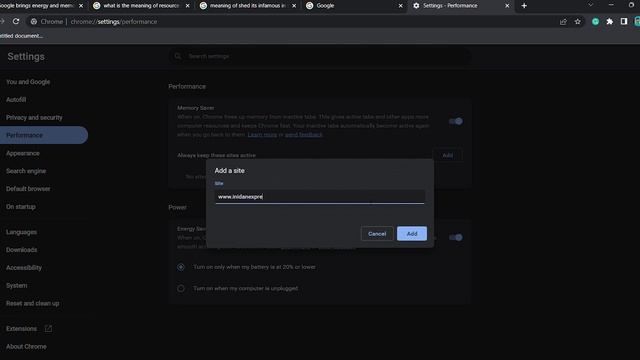
Task: Switch to Settings - Performance tab
Action: (x=460, y=6)
